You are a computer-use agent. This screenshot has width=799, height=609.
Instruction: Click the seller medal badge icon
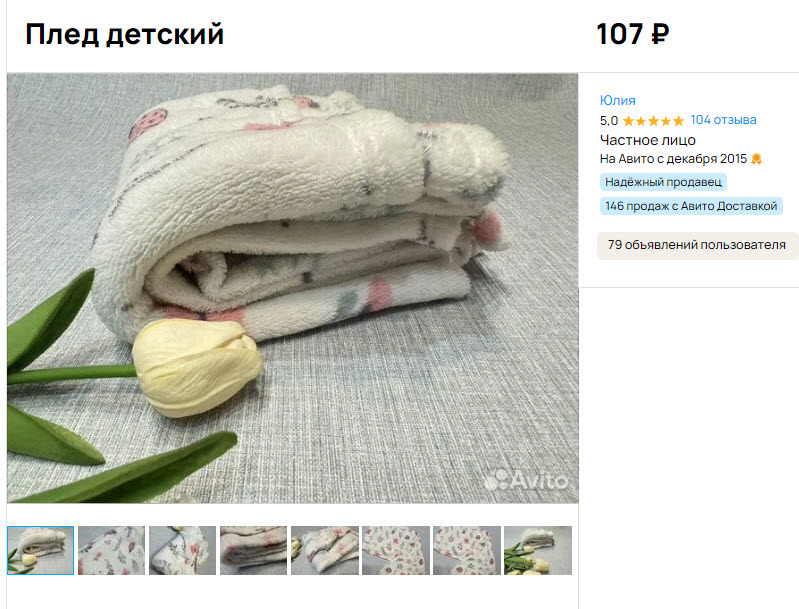tap(756, 159)
